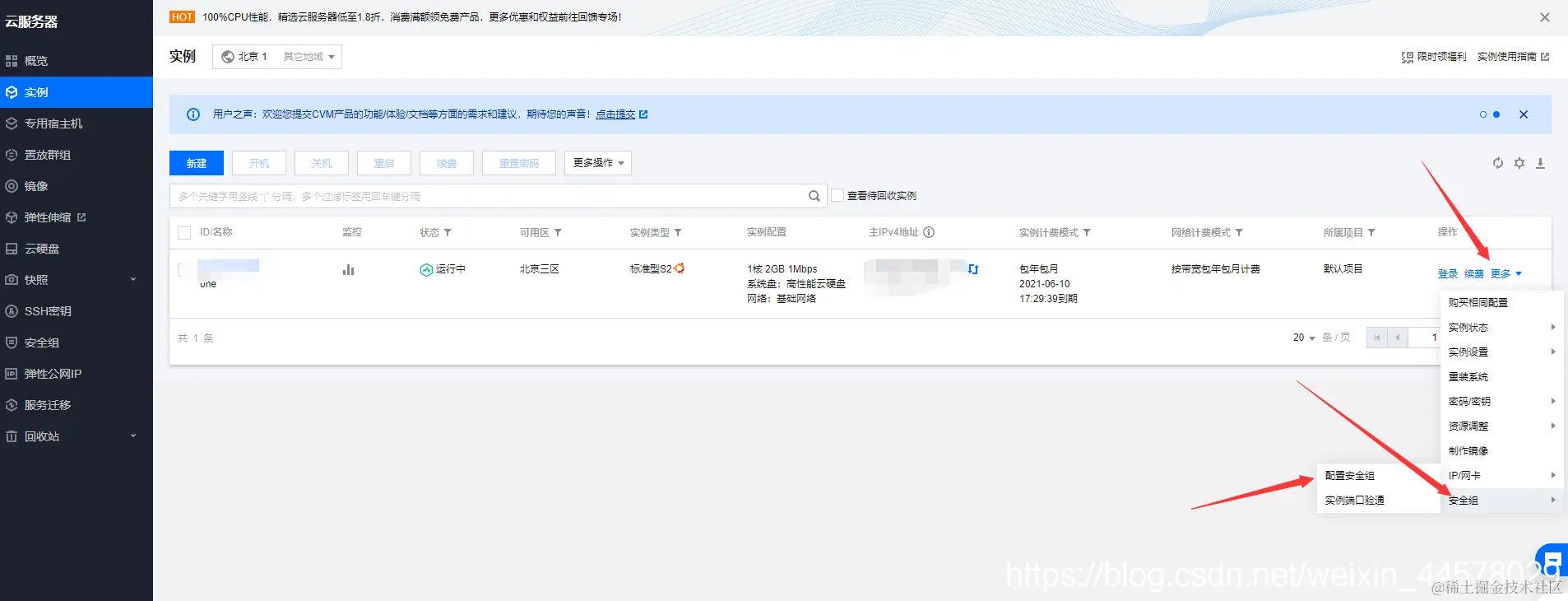Click the 弹性公网IP icon
The image size is (1568, 601).
(12, 374)
